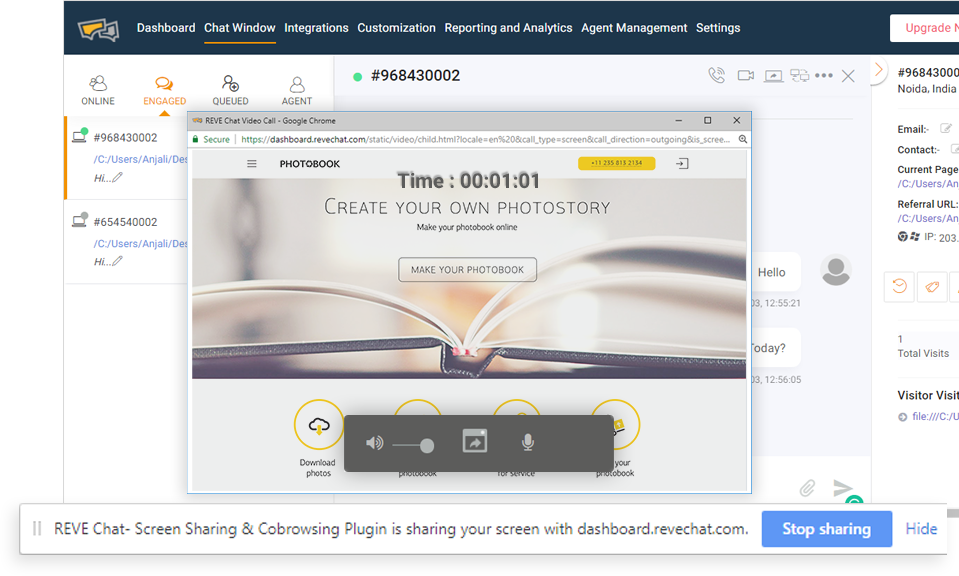Click the REVE Chat logo
The width and height of the screenshot is (959, 576).
(98, 29)
